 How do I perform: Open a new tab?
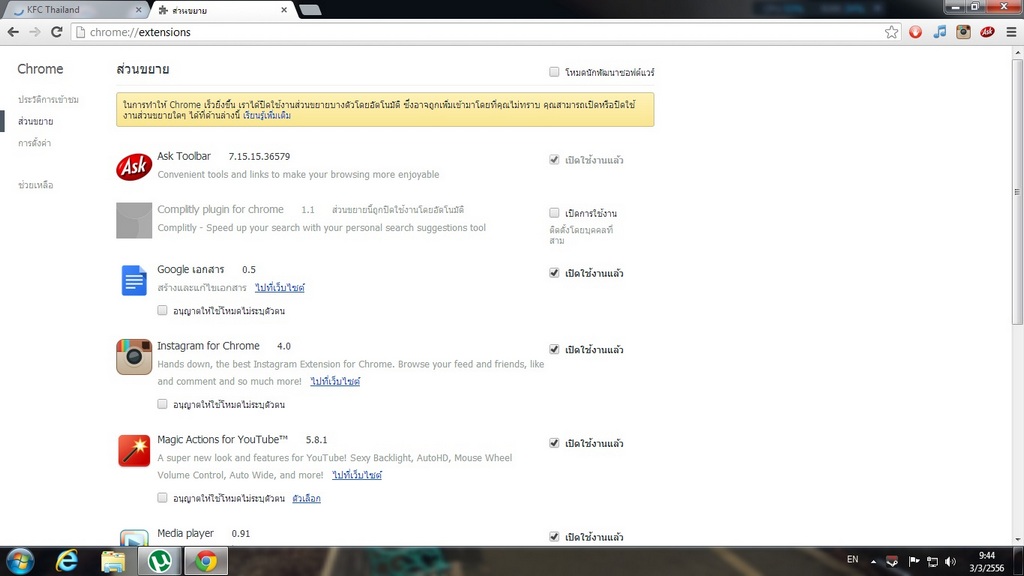tap(310, 10)
